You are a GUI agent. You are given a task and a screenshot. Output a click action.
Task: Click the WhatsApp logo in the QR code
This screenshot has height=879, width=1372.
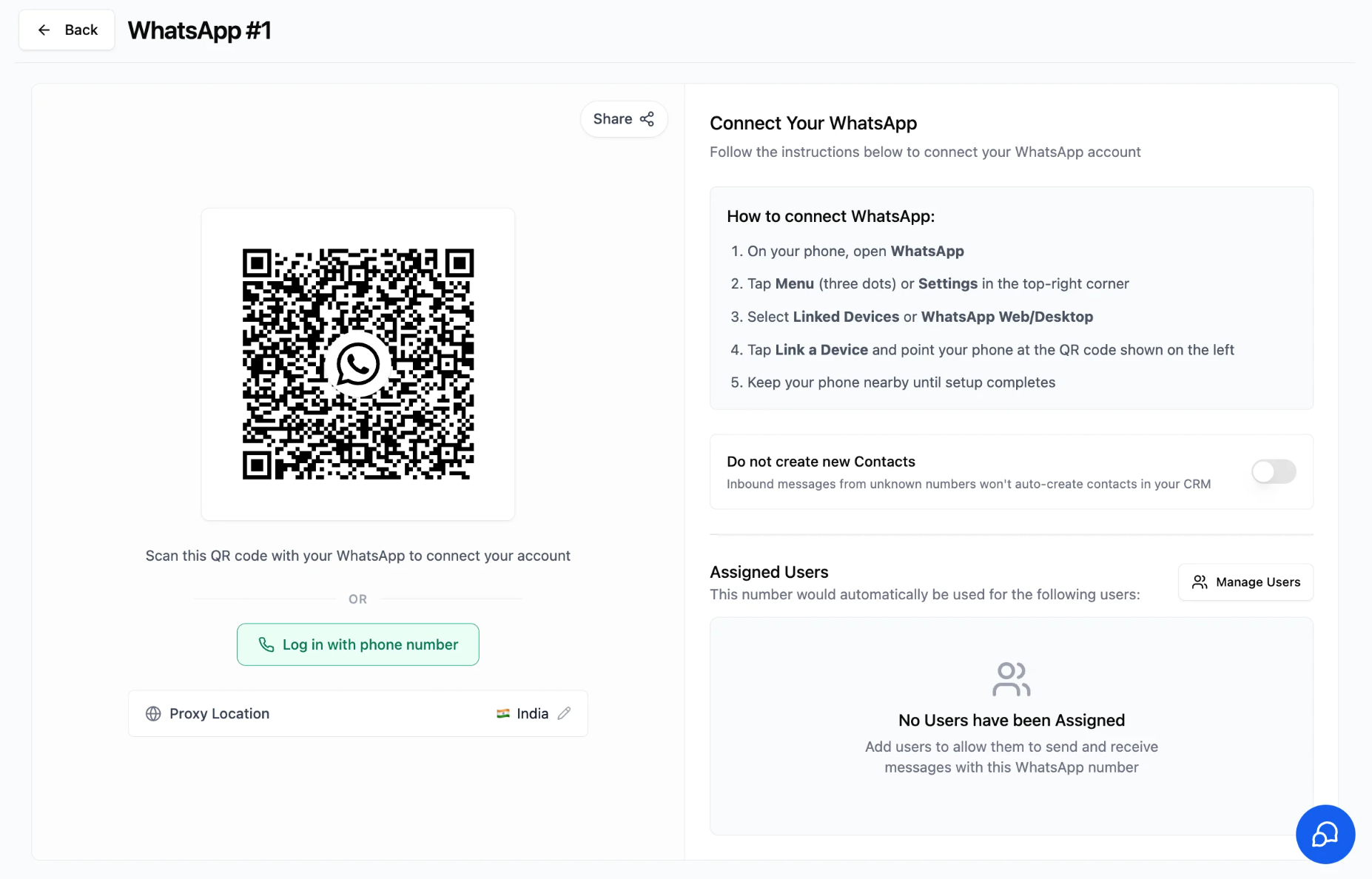[x=358, y=364]
